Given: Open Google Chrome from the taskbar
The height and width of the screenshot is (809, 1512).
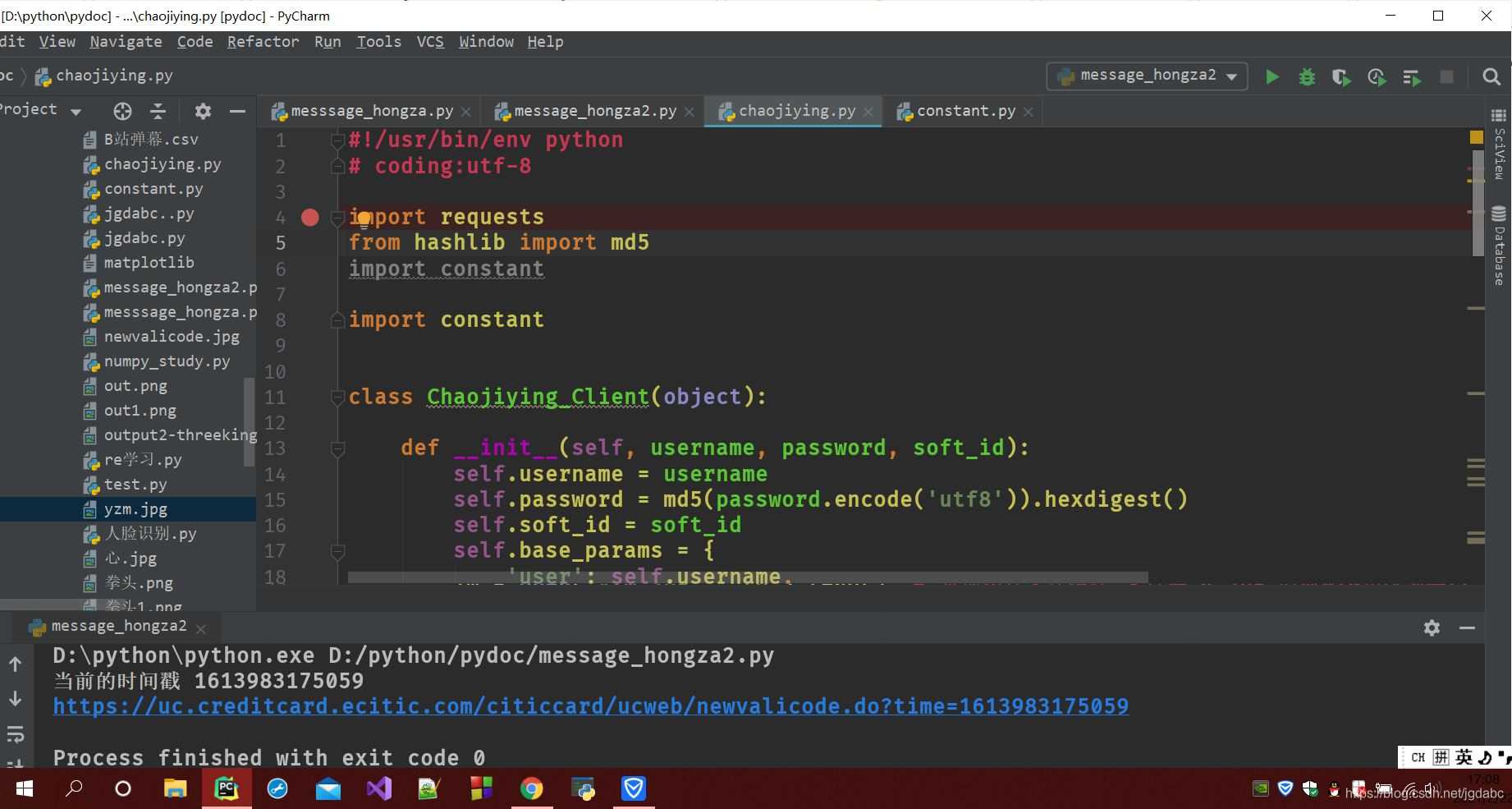Looking at the screenshot, I should point(531,788).
